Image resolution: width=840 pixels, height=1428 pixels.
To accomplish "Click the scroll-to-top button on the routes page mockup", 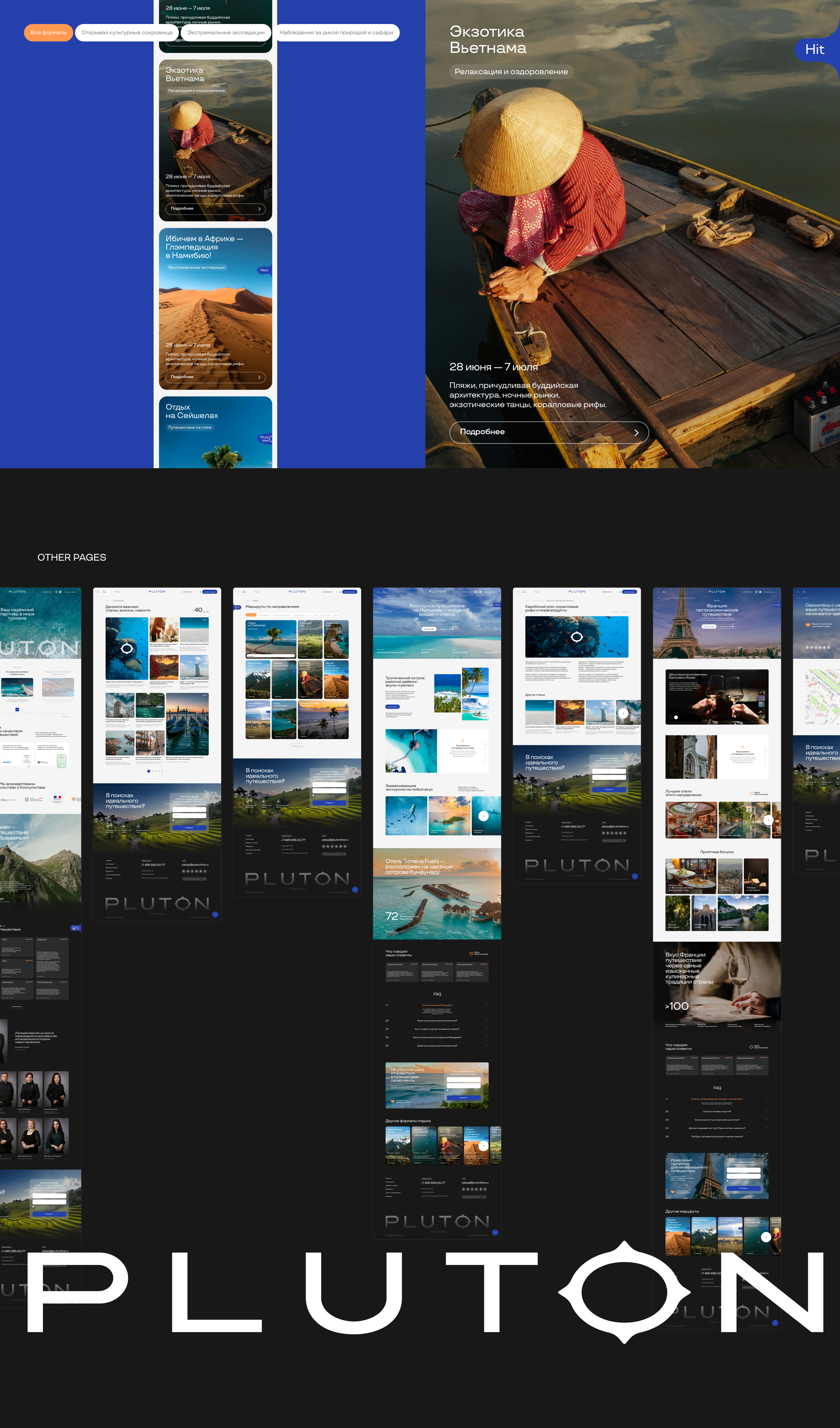I will click(x=355, y=890).
